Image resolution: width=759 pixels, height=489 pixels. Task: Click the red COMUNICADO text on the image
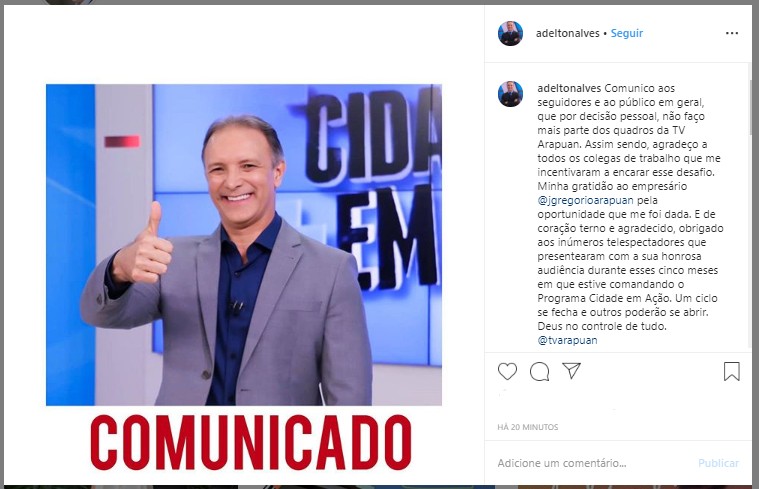point(251,443)
